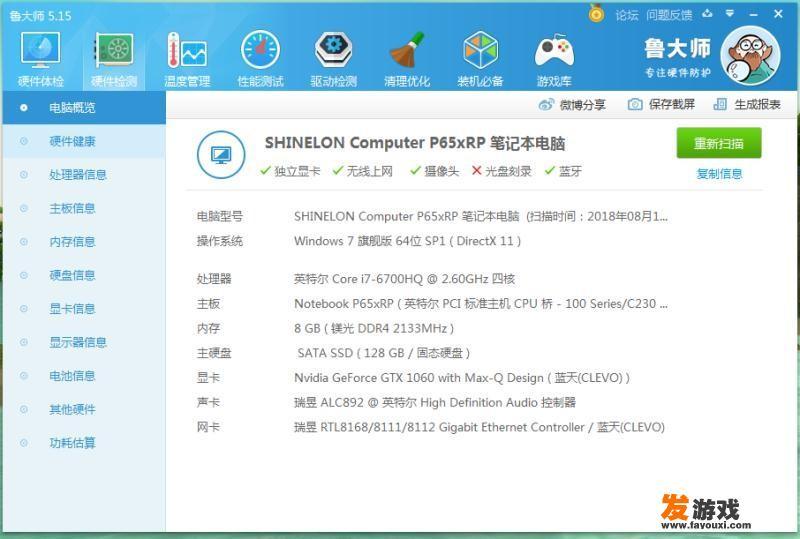Screen dimensions: 800x539
Task: Open 温度管理 temperature management icon
Action: click(187, 59)
